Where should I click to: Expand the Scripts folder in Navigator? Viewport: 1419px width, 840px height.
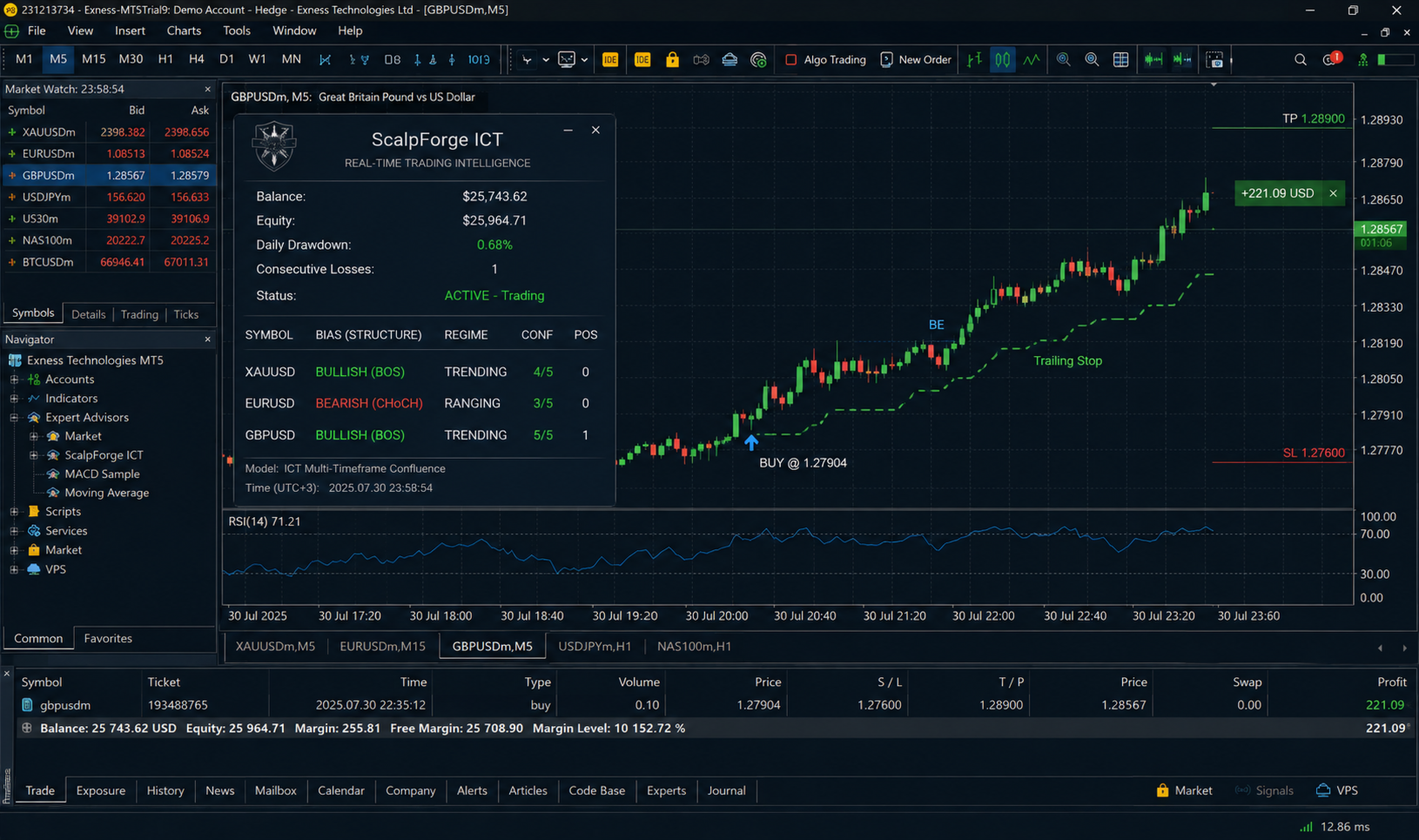pyautogui.click(x=14, y=512)
